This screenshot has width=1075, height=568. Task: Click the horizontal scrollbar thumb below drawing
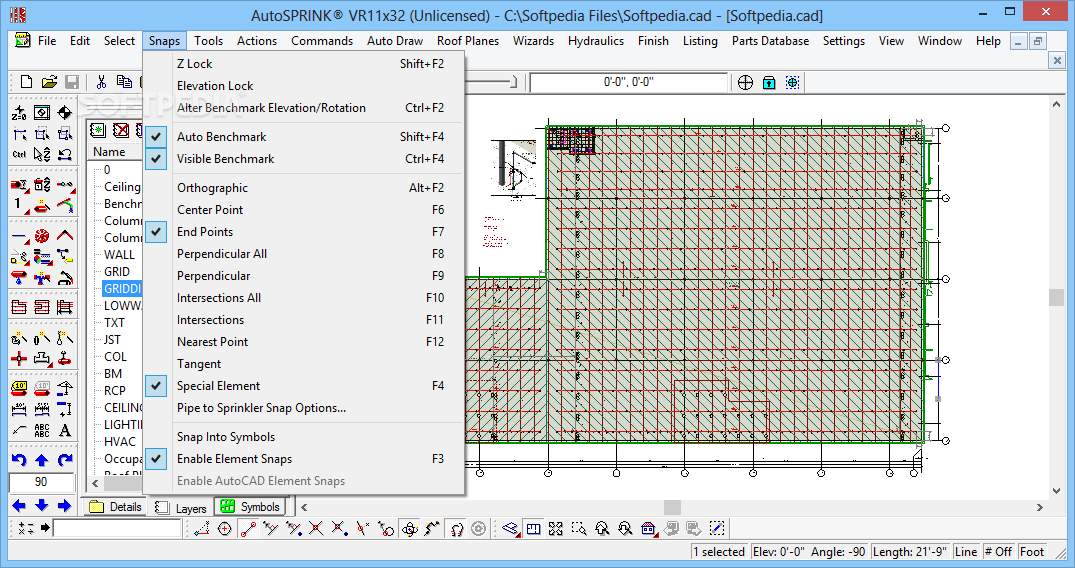[x=673, y=507]
